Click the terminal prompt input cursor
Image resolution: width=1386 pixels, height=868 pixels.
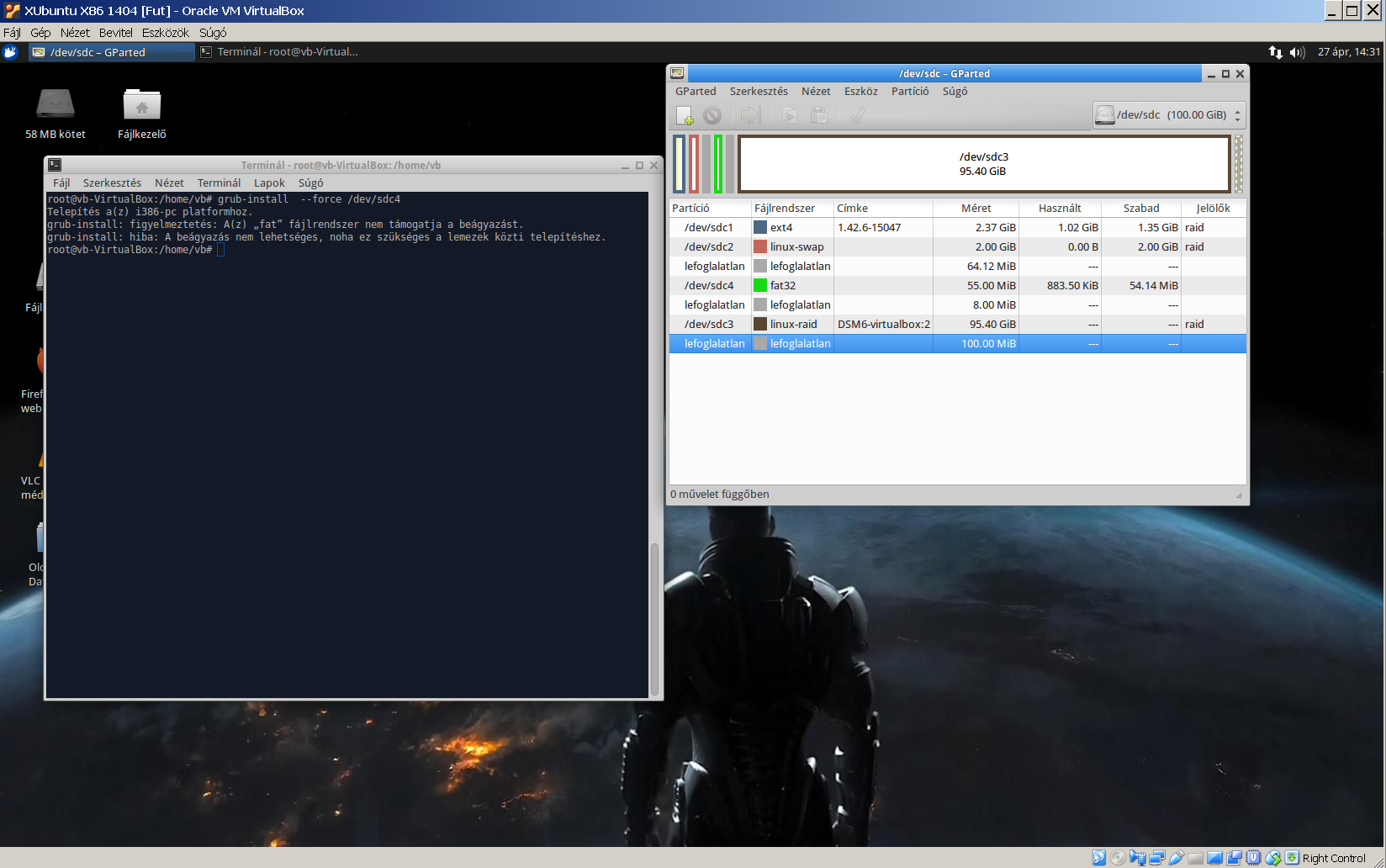(220, 250)
